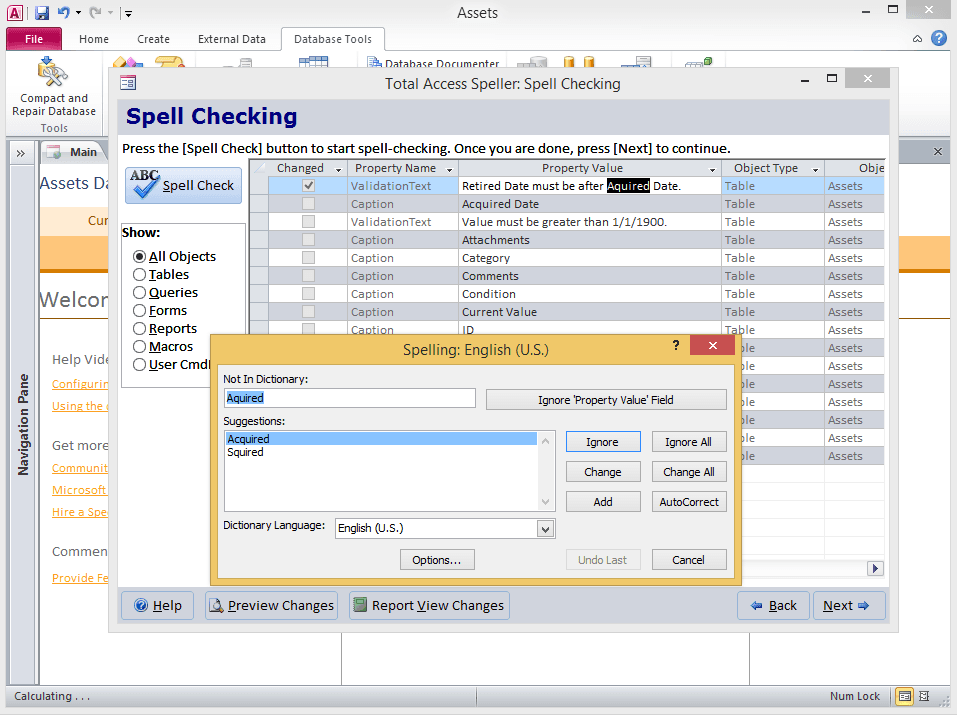The width and height of the screenshot is (957, 715).
Task: Click the blue Help question mark icon
Action: tap(939, 38)
